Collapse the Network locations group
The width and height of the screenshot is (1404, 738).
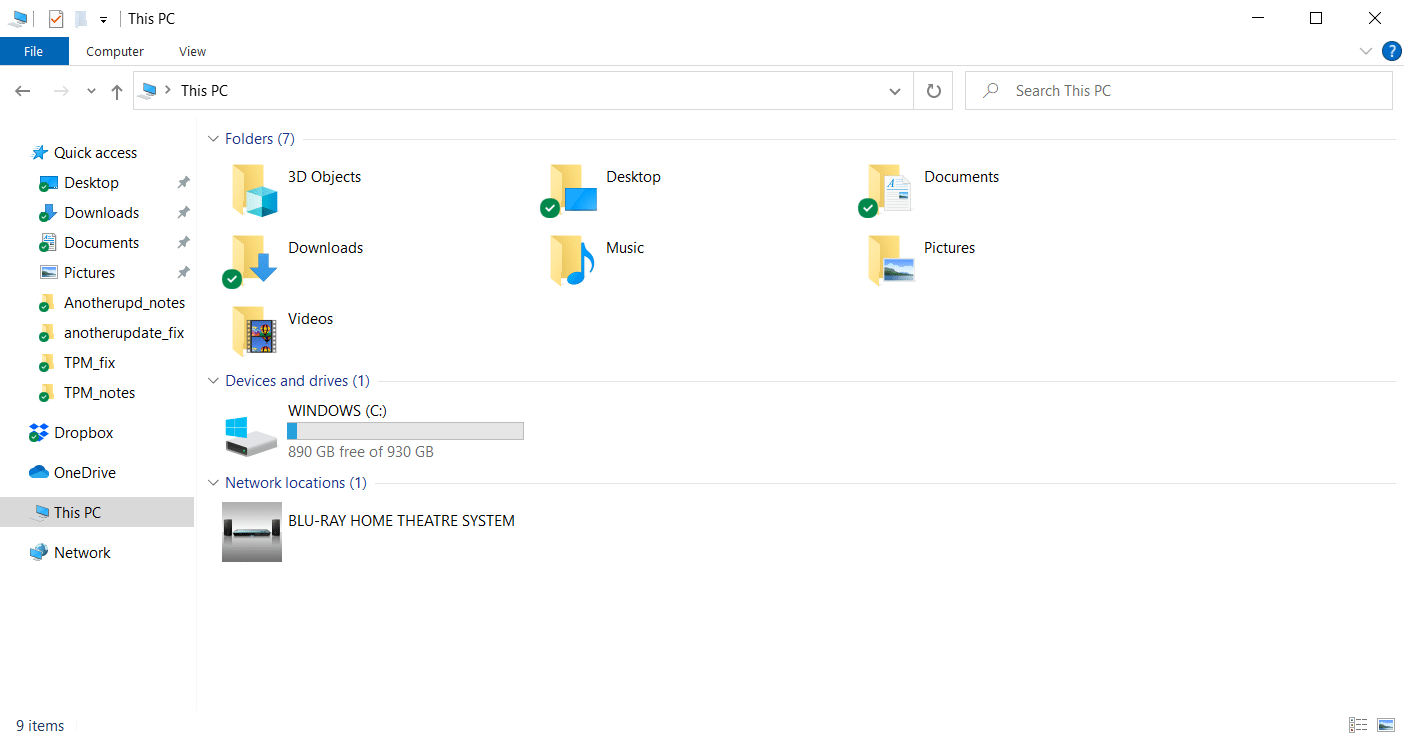[x=213, y=483]
